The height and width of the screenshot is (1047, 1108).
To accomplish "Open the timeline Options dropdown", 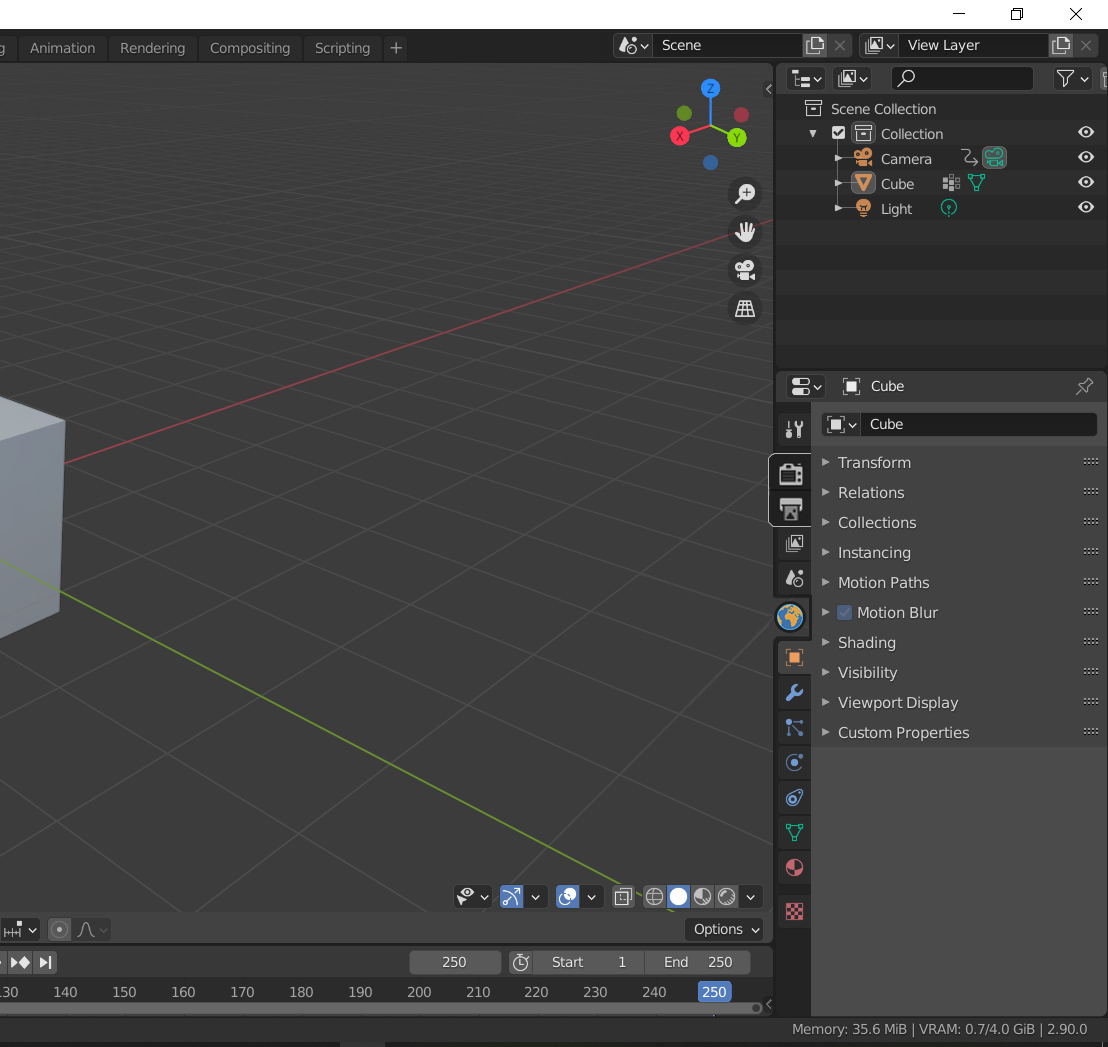I will (x=726, y=929).
